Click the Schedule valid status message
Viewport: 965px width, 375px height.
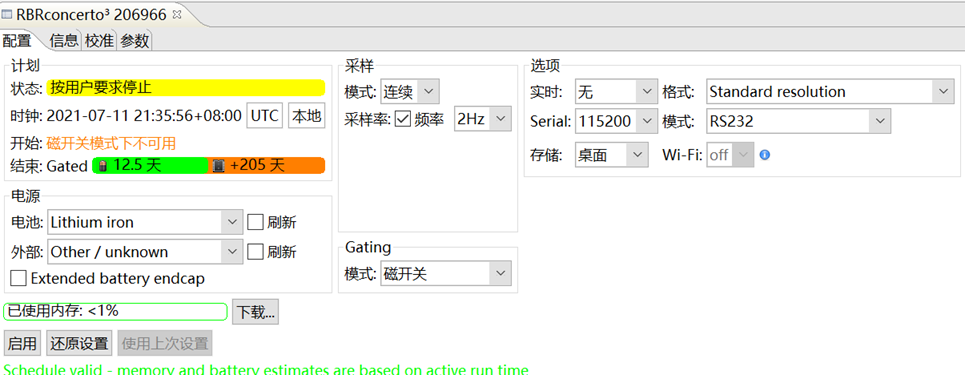(x=266, y=369)
